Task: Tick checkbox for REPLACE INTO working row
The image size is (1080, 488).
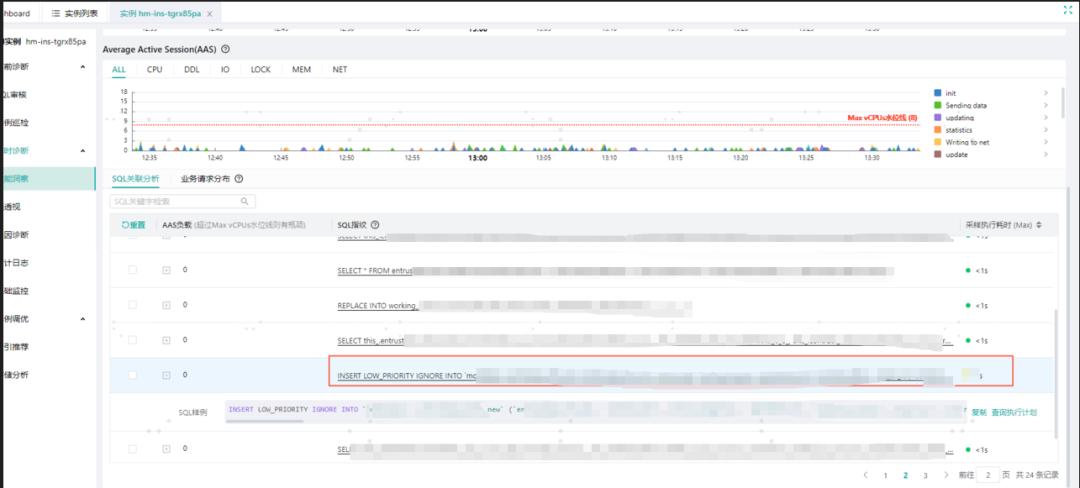Action: point(132,305)
